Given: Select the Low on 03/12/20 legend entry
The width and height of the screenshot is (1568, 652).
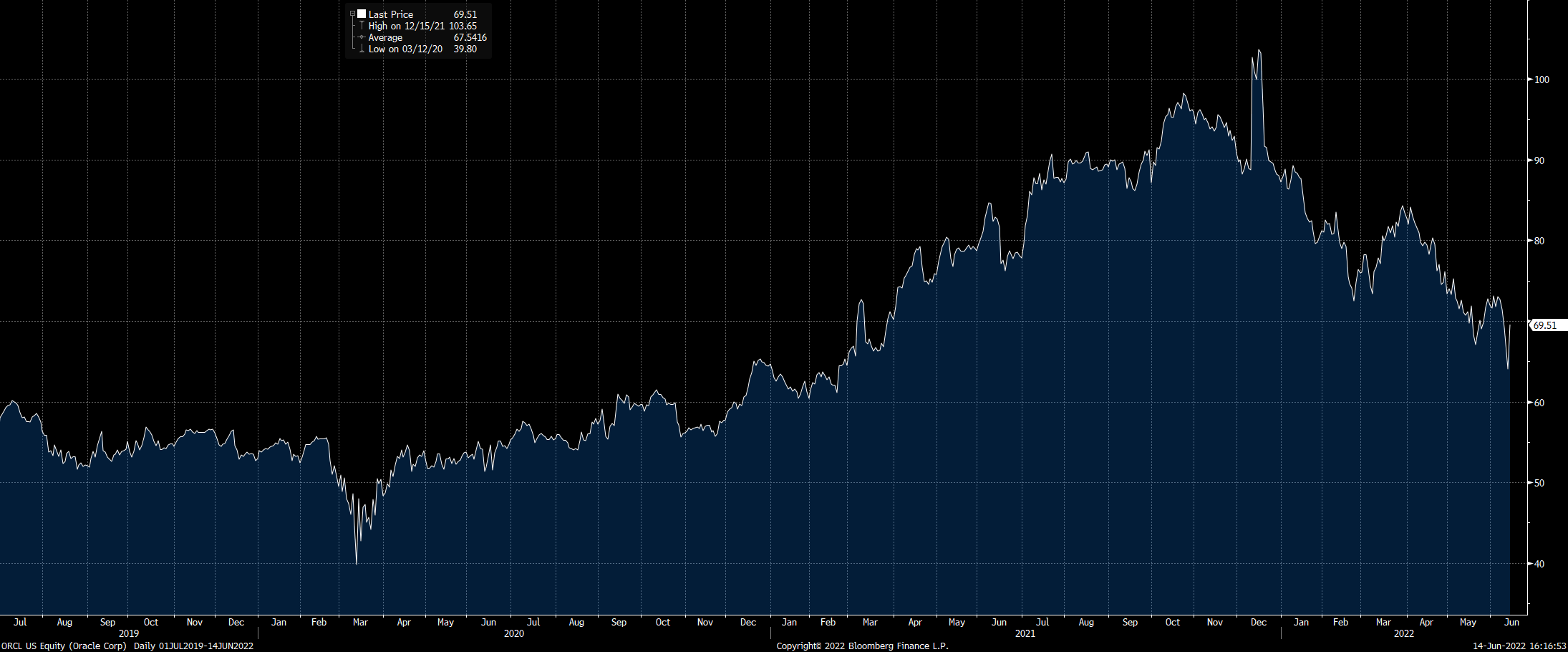Looking at the screenshot, I should coord(405,49).
